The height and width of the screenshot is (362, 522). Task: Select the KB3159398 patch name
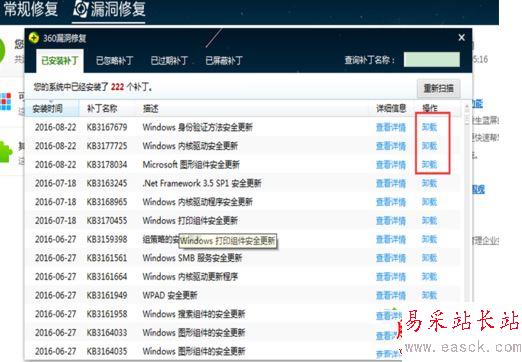[107, 239]
